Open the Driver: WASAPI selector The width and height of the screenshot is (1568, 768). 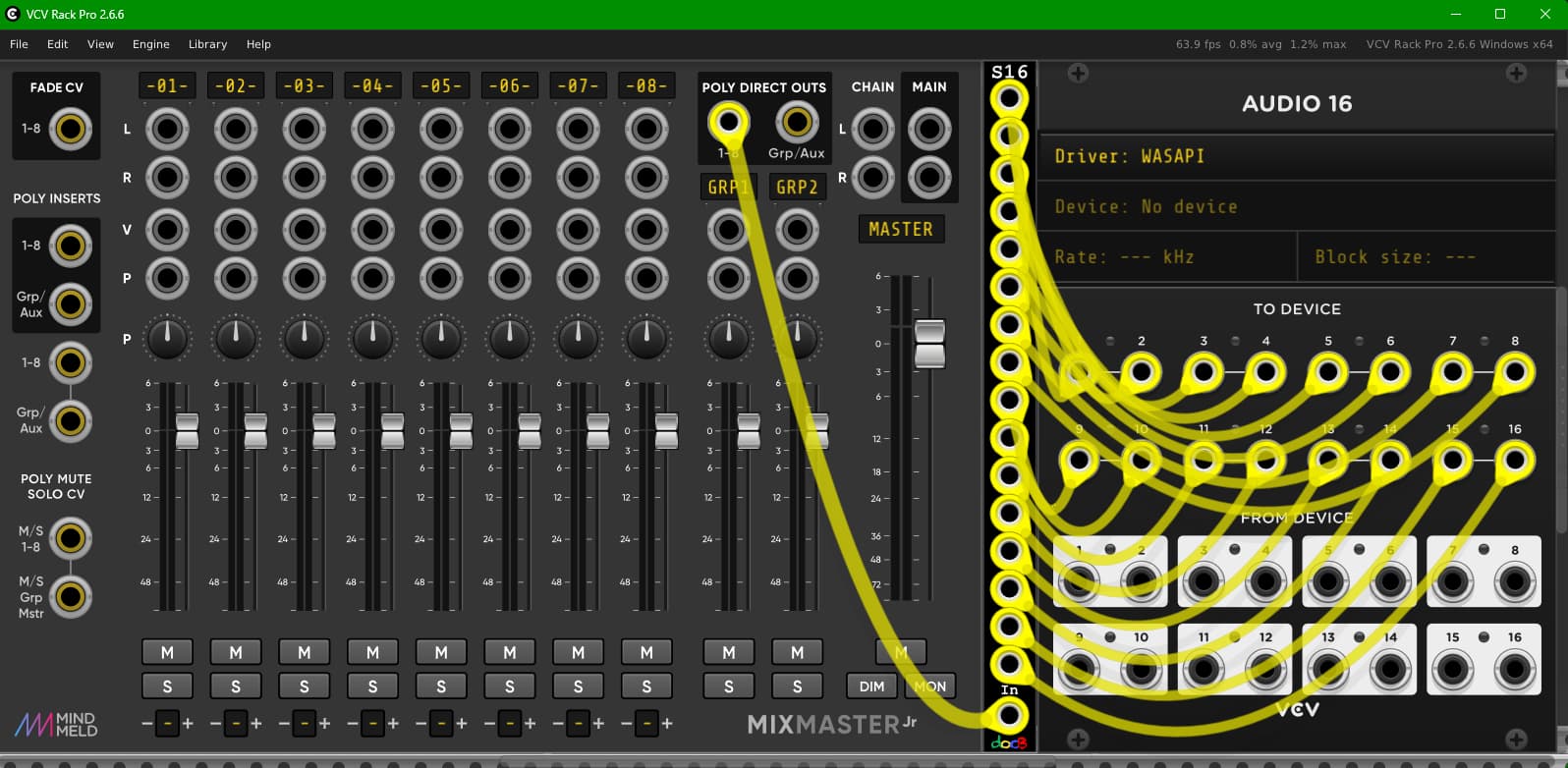(1297, 156)
